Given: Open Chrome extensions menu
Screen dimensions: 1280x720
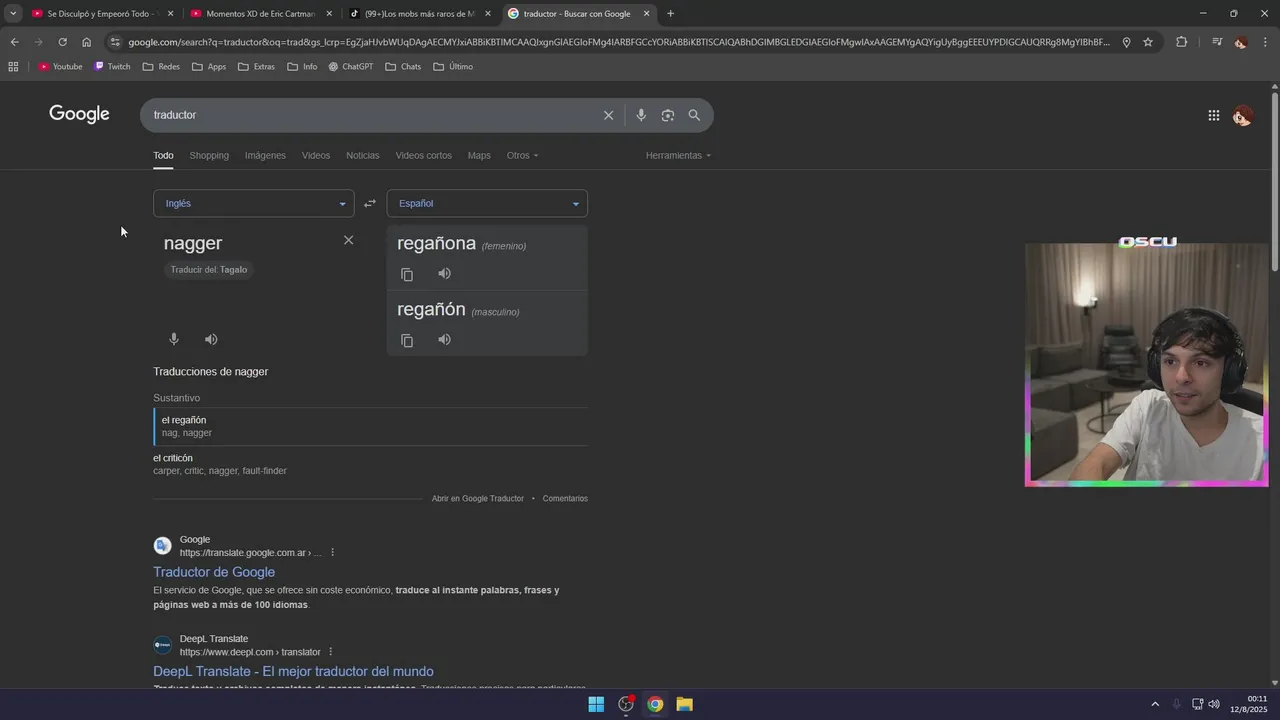Looking at the screenshot, I should click(1181, 42).
